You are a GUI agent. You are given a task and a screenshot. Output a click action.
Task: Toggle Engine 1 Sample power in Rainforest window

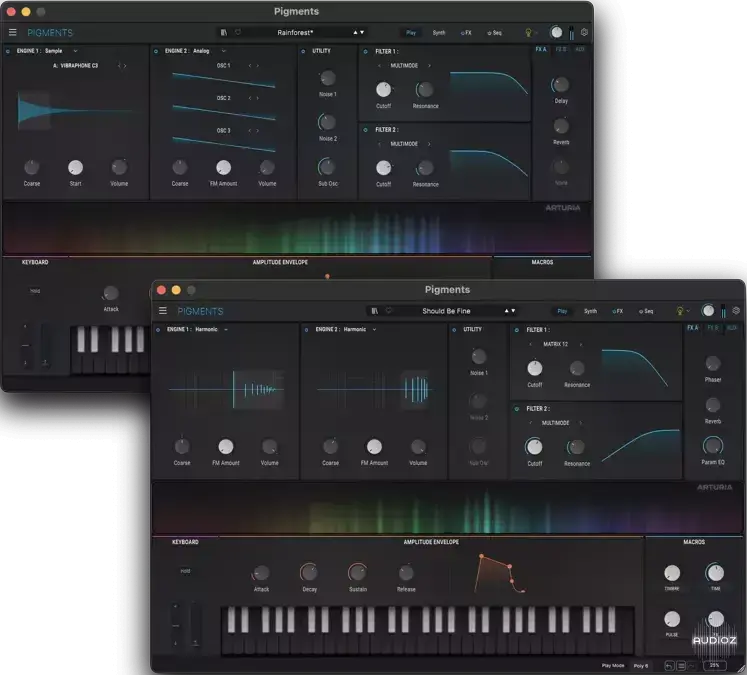pyautogui.click(x=8, y=50)
